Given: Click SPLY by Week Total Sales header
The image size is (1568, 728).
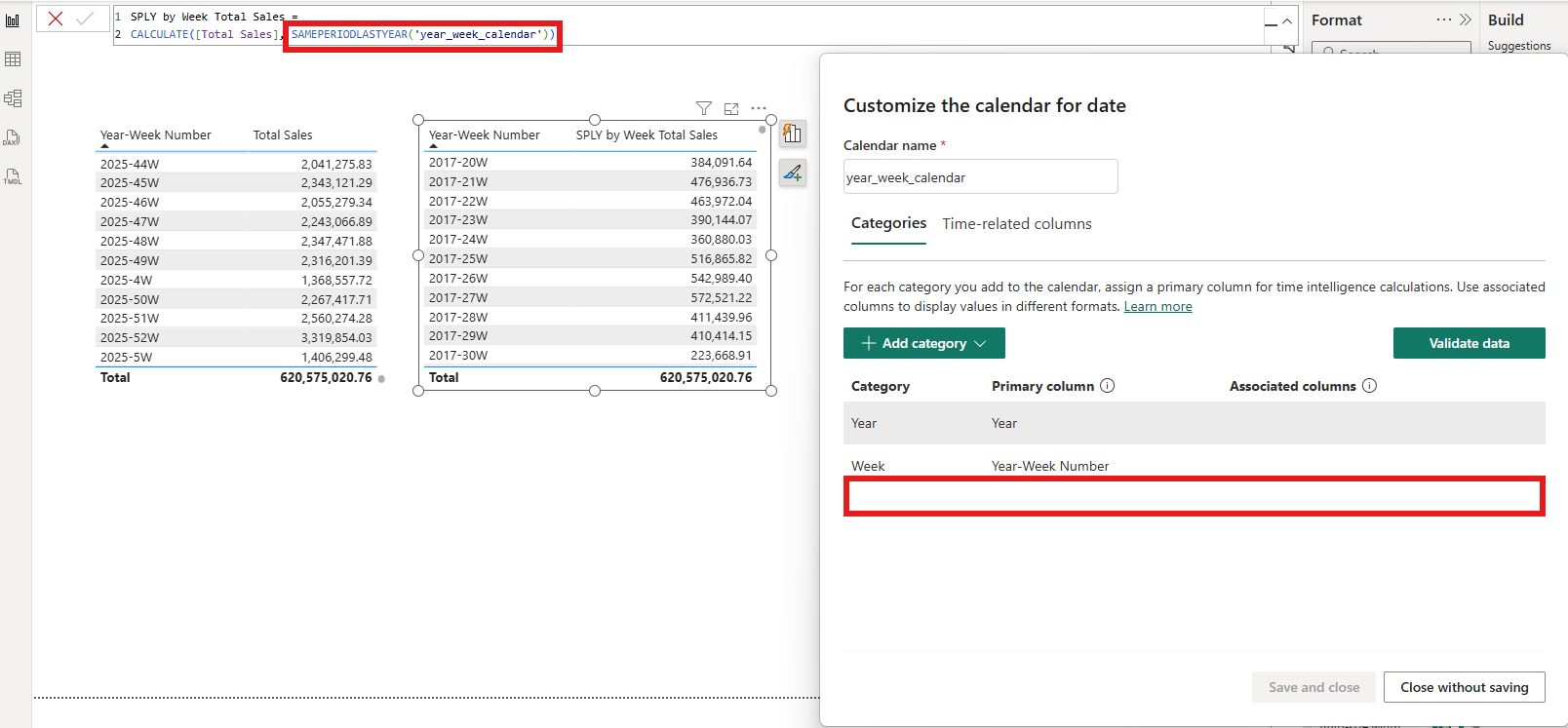Looking at the screenshot, I should point(647,135).
